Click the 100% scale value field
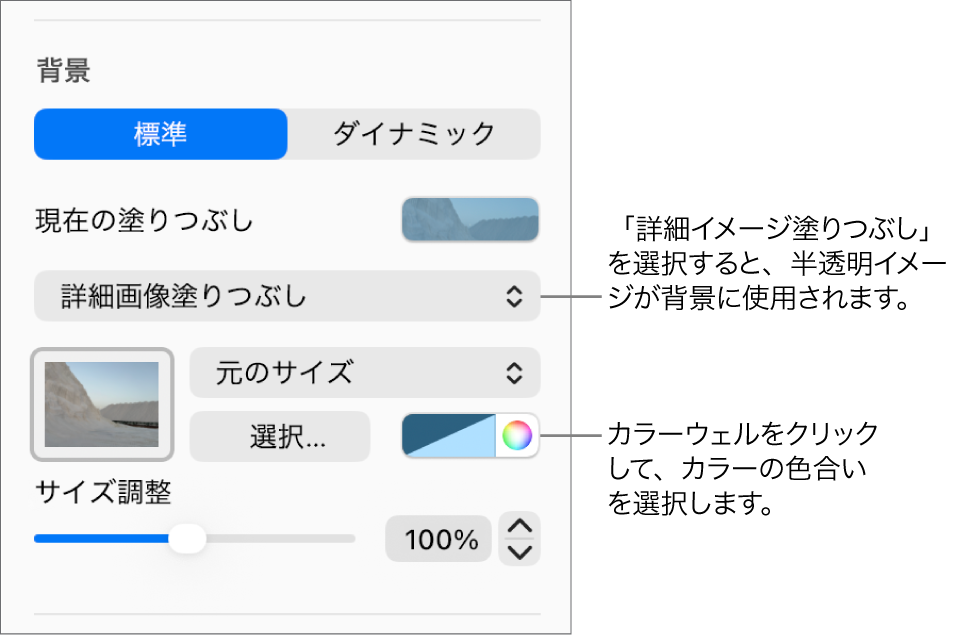 tap(437, 538)
